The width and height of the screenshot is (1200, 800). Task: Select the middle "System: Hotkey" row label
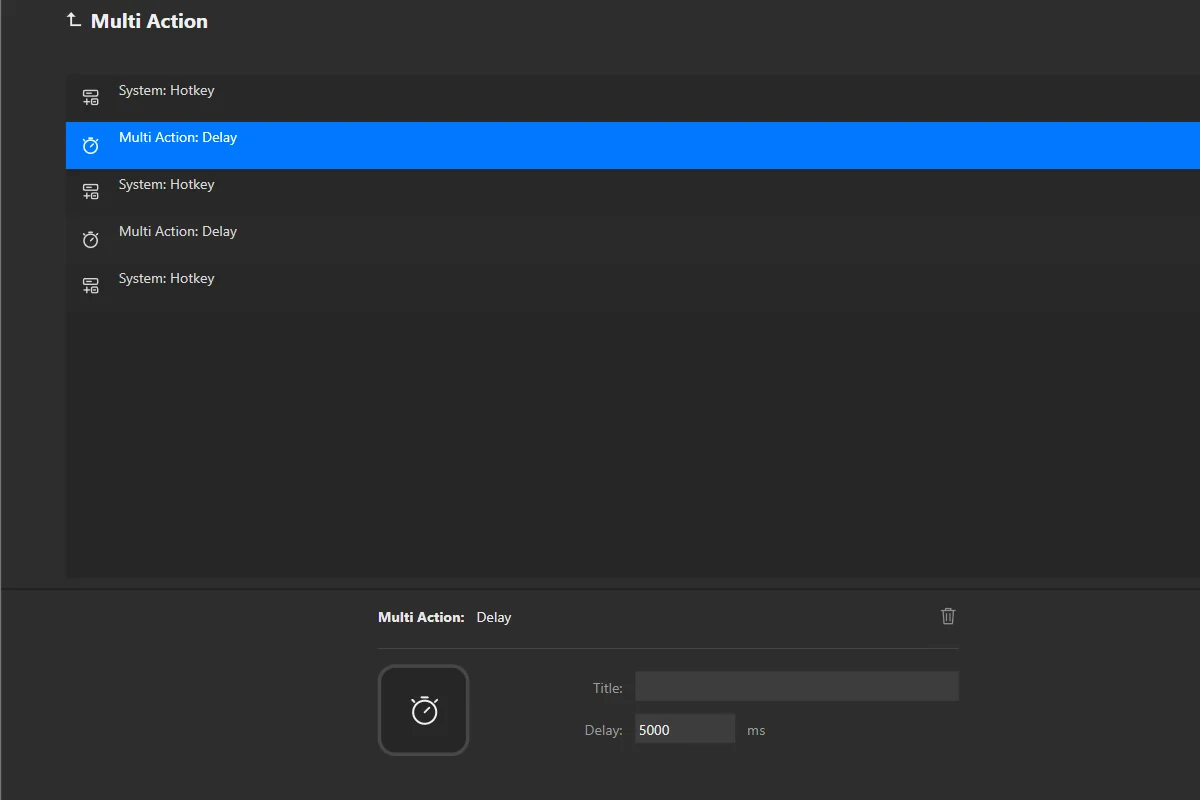point(166,184)
